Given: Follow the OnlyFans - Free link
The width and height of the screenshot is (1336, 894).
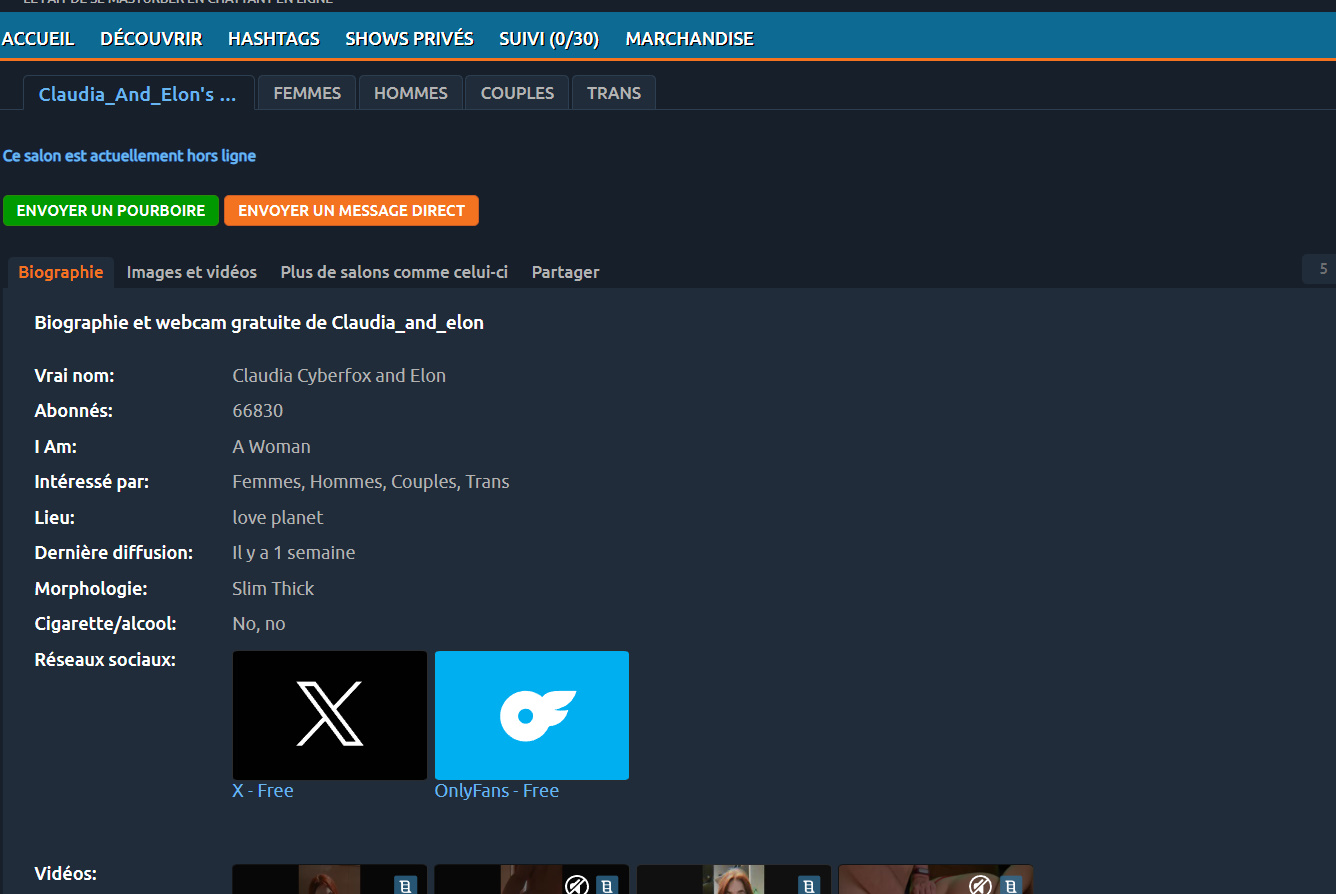Looking at the screenshot, I should point(497,791).
